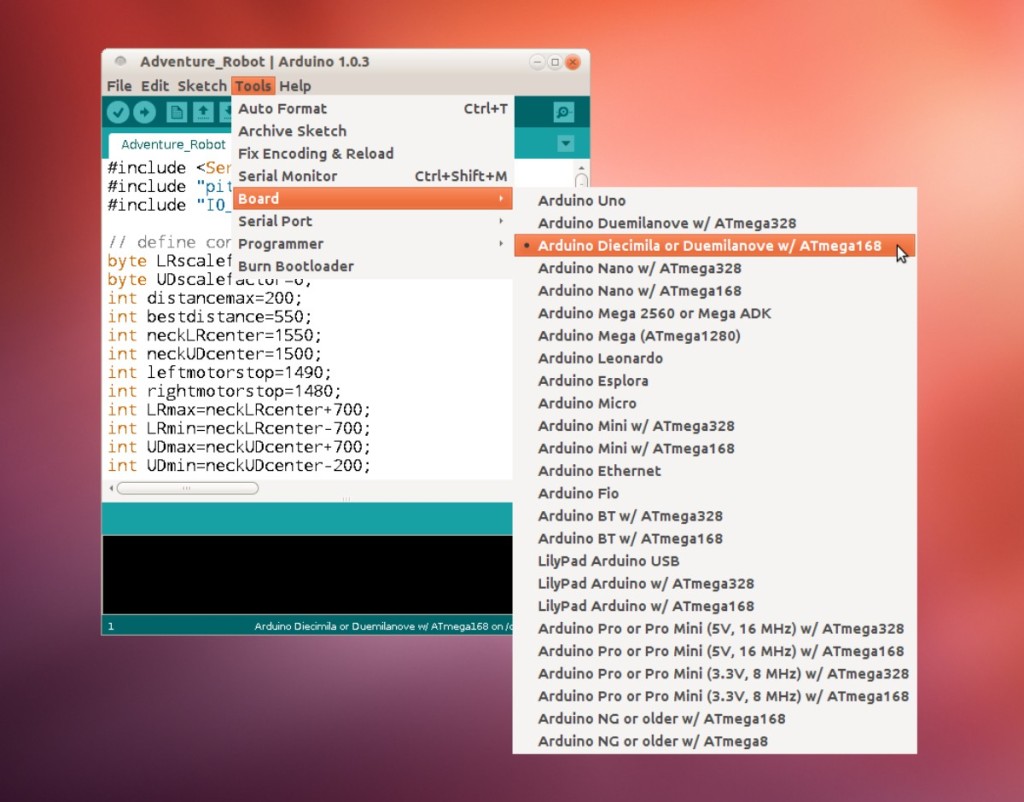This screenshot has height=802, width=1024.
Task: Click code line 'int neckUDcenter=1500;'
Action: point(215,354)
